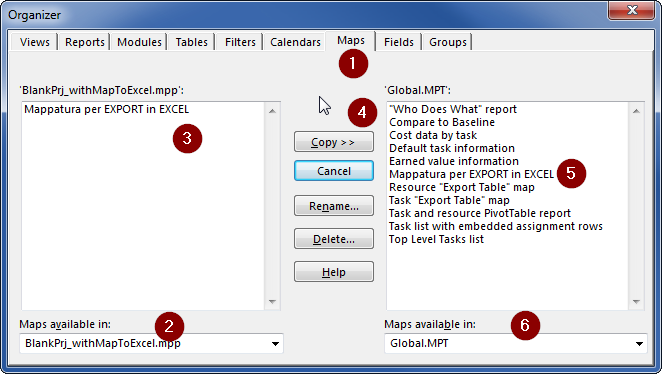
Task: Click the Cancel button
Action: tap(334, 171)
